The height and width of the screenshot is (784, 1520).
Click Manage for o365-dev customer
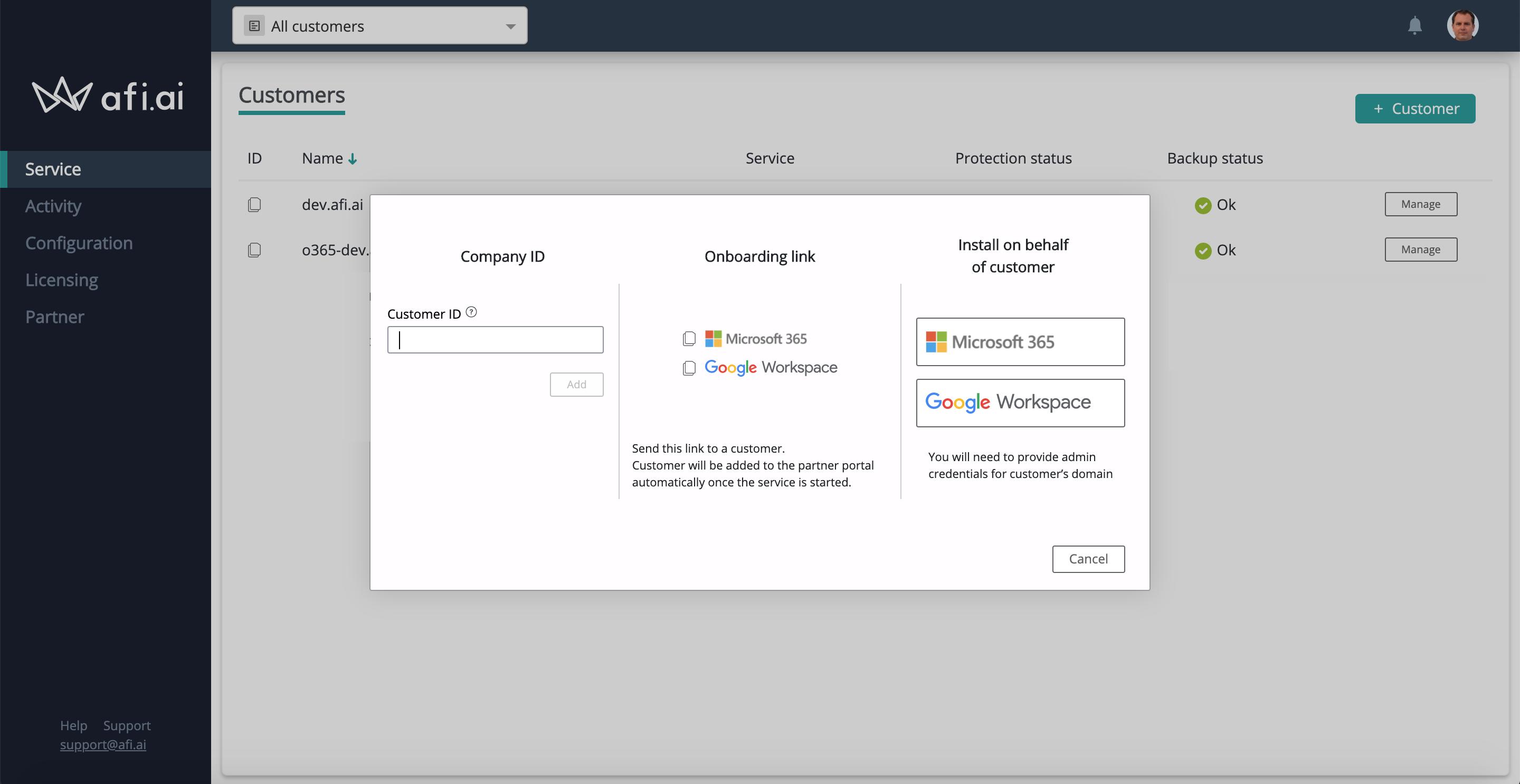pyautogui.click(x=1420, y=250)
